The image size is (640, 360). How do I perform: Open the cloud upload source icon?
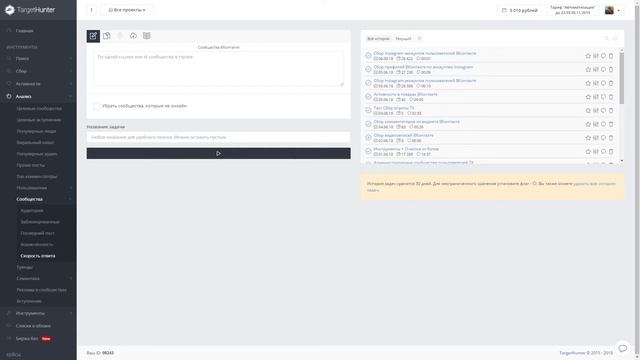(x=133, y=36)
